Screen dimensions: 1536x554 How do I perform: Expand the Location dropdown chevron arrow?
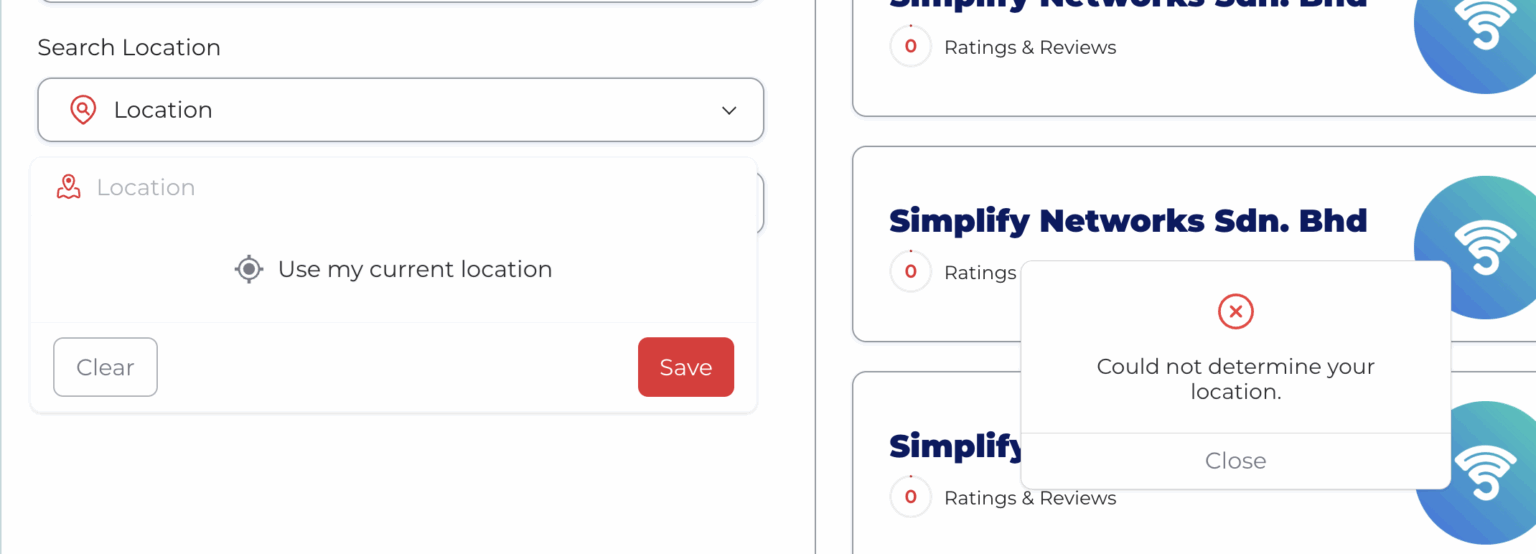729,110
